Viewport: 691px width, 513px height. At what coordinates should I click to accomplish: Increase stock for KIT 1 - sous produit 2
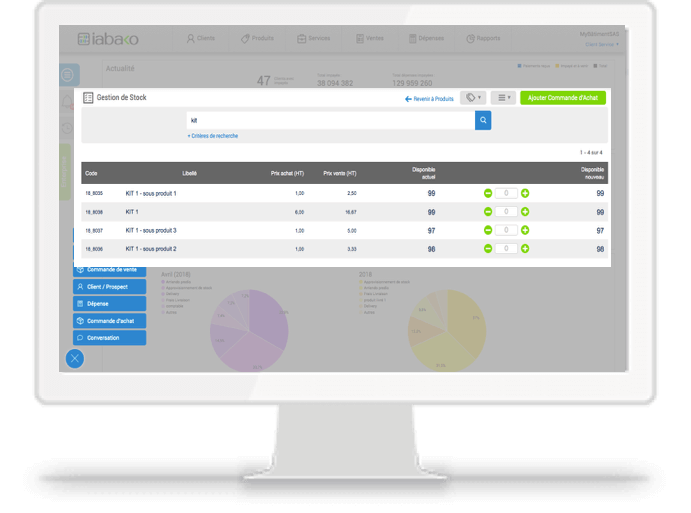[525, 249]
